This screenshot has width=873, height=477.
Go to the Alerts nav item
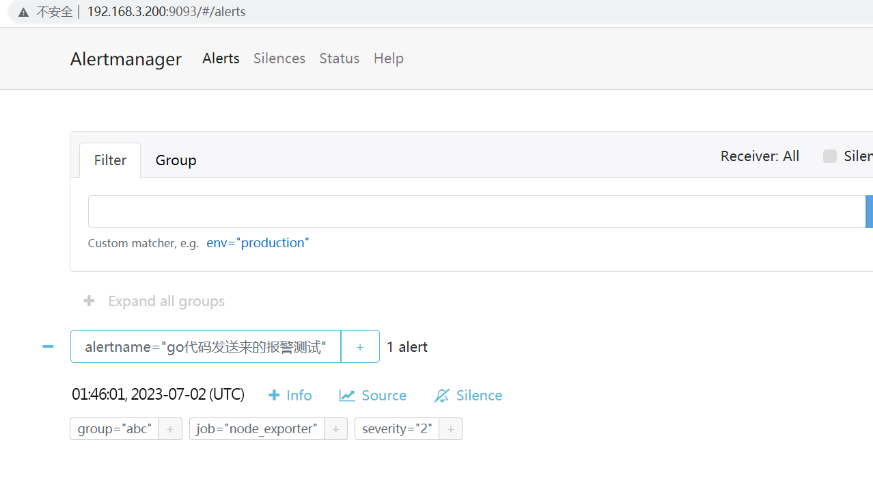point(221,58)
